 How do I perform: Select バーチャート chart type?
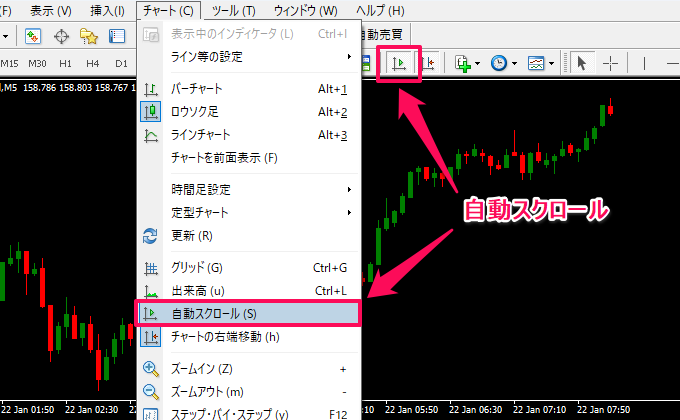(x=249, y=89)
